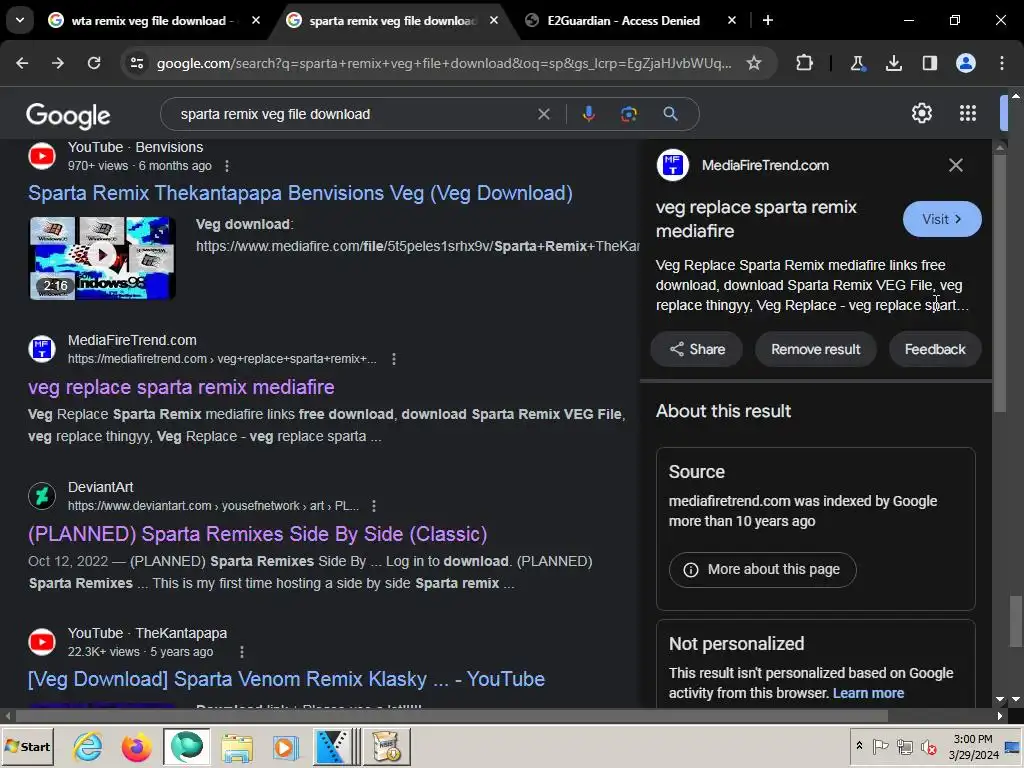Image resolution: width=1024 pixels, height=768 pixels.
Task: Open the Extensions puzzle icon
Action: [805, 63]
